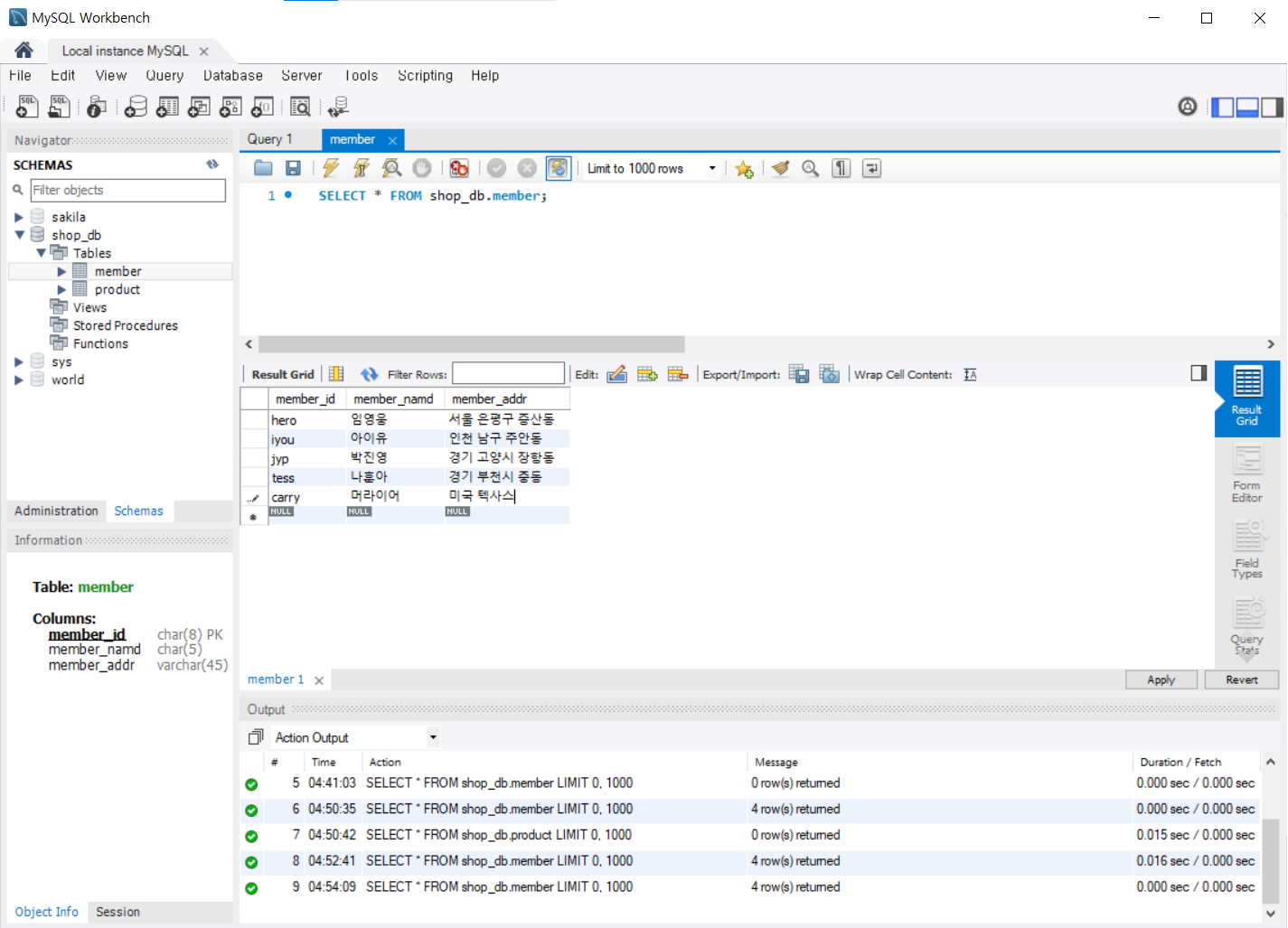
Task: Open the Database menu
Action: [232, 76]
